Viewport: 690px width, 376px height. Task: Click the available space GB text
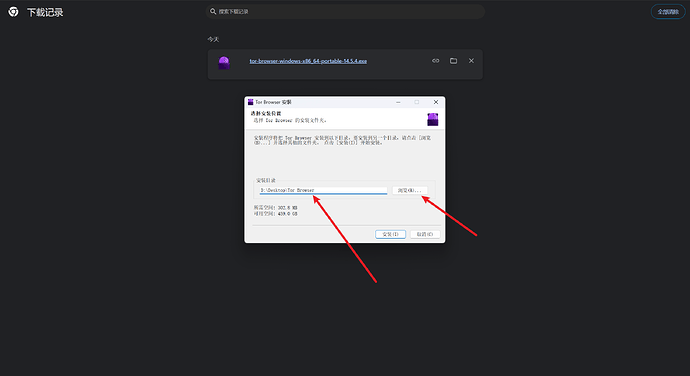[x=275, y=214]
